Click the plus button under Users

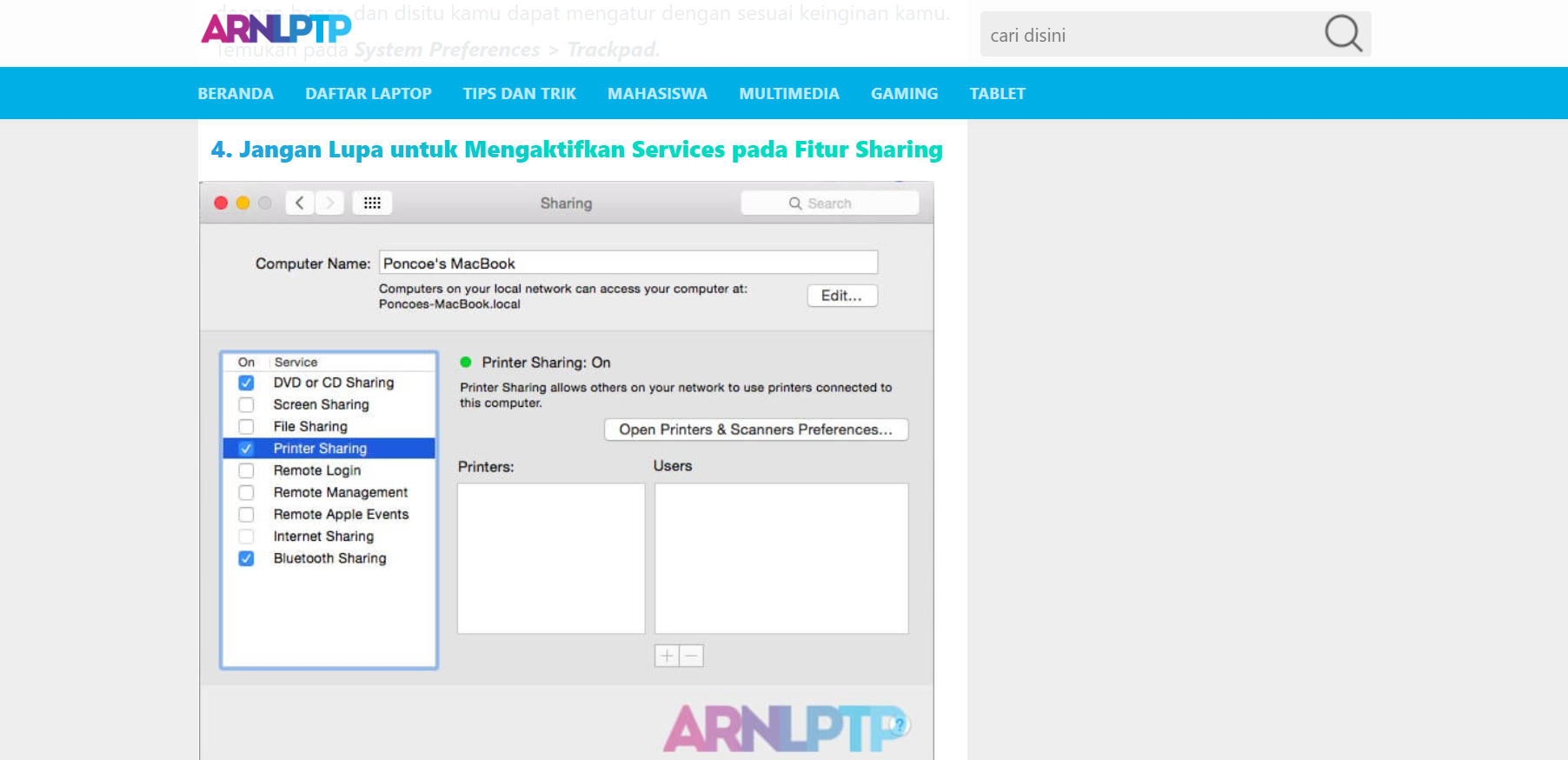667,656
